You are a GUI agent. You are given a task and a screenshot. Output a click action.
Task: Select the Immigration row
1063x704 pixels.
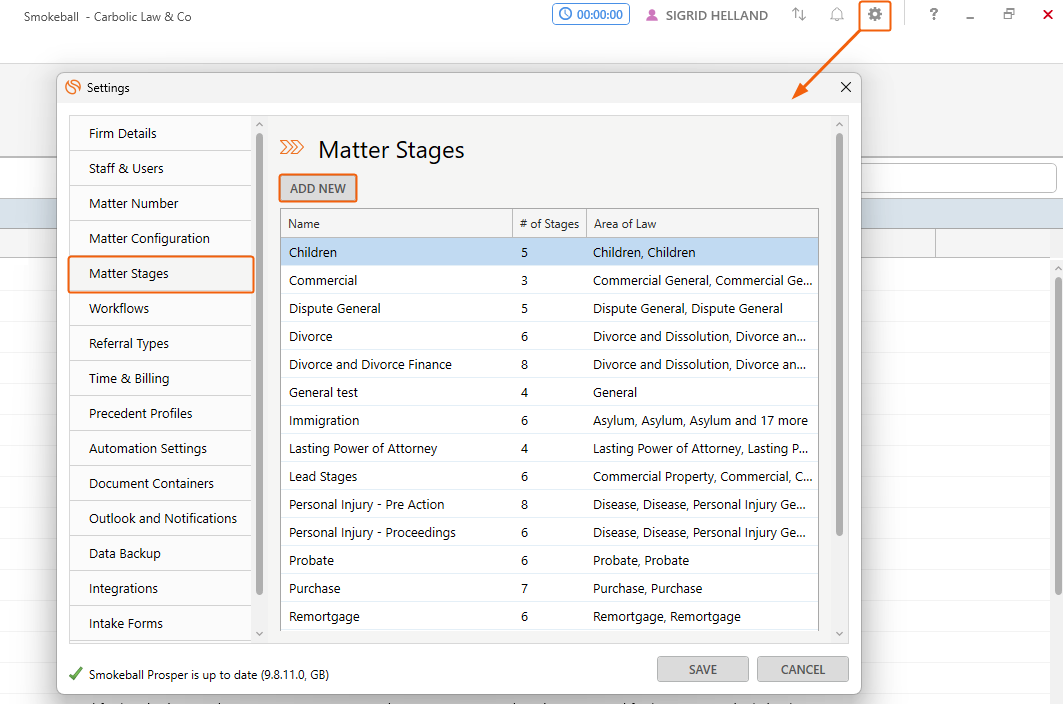pyautogui.click(x=549, y=421)
